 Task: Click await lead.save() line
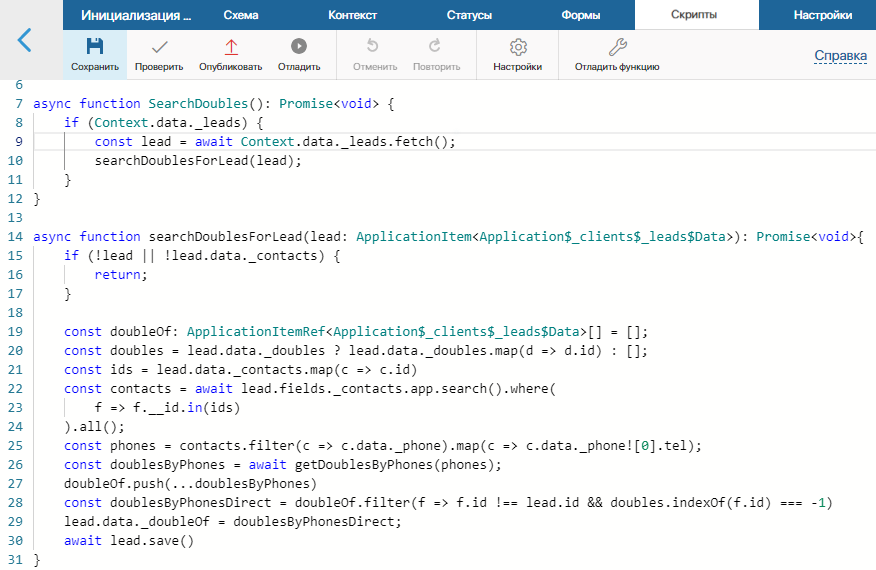(x=128, y=540)
